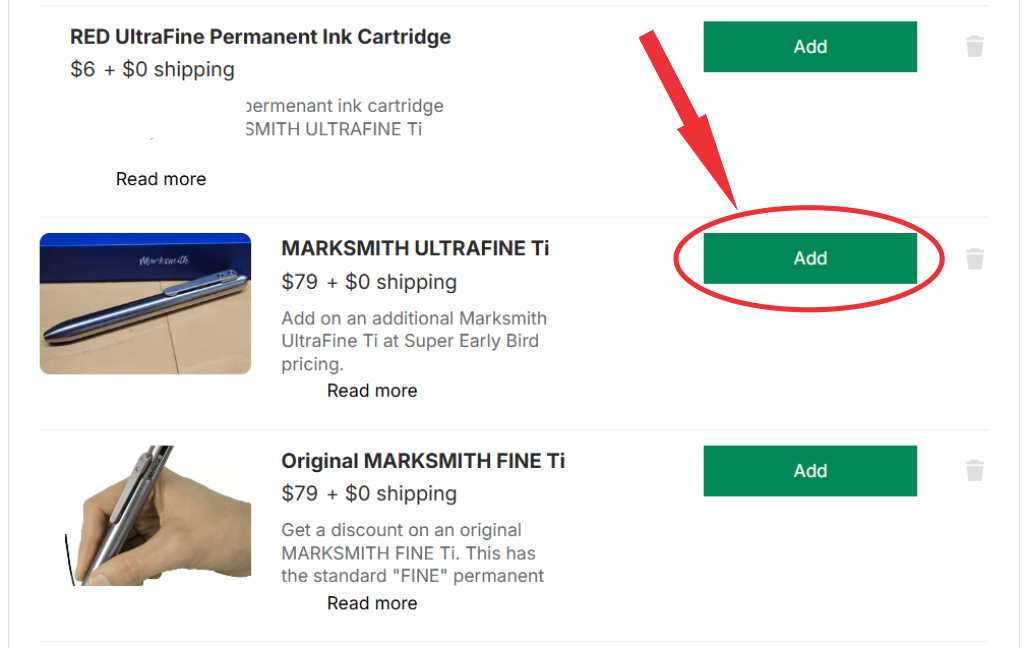Screen dimensions: 1024x648
Task: Select the RED UltraFine Permanent Ink Cartridge title
Action: [259, 36]
